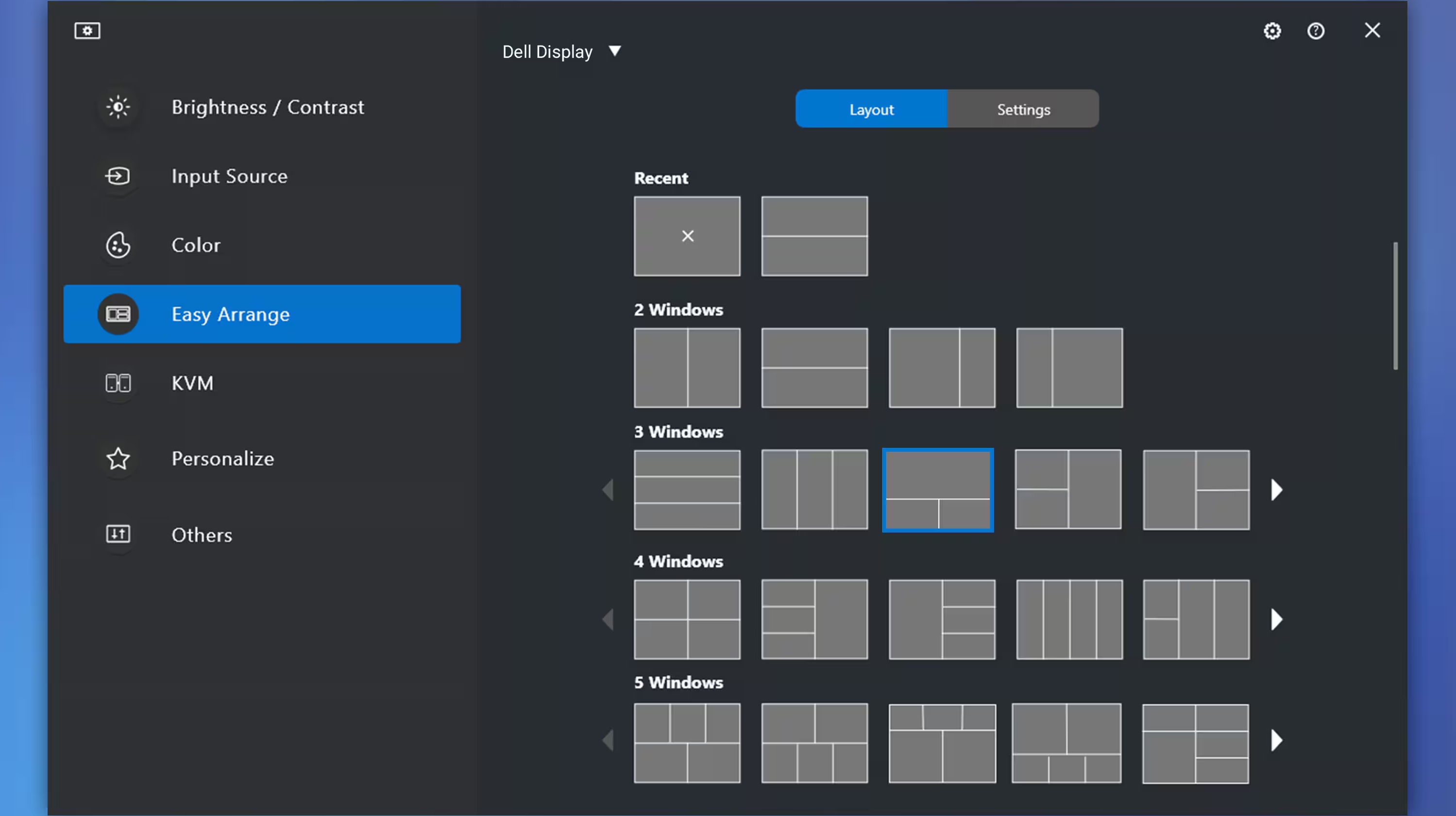Clear layout via X tile in Recent
1456x816 pixels.
pyautogui.click(x=687, y=236)
